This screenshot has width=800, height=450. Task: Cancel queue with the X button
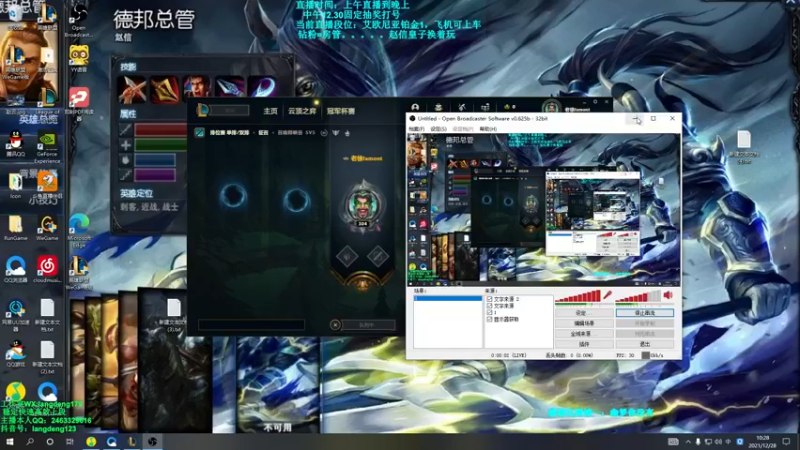point(335,324)
